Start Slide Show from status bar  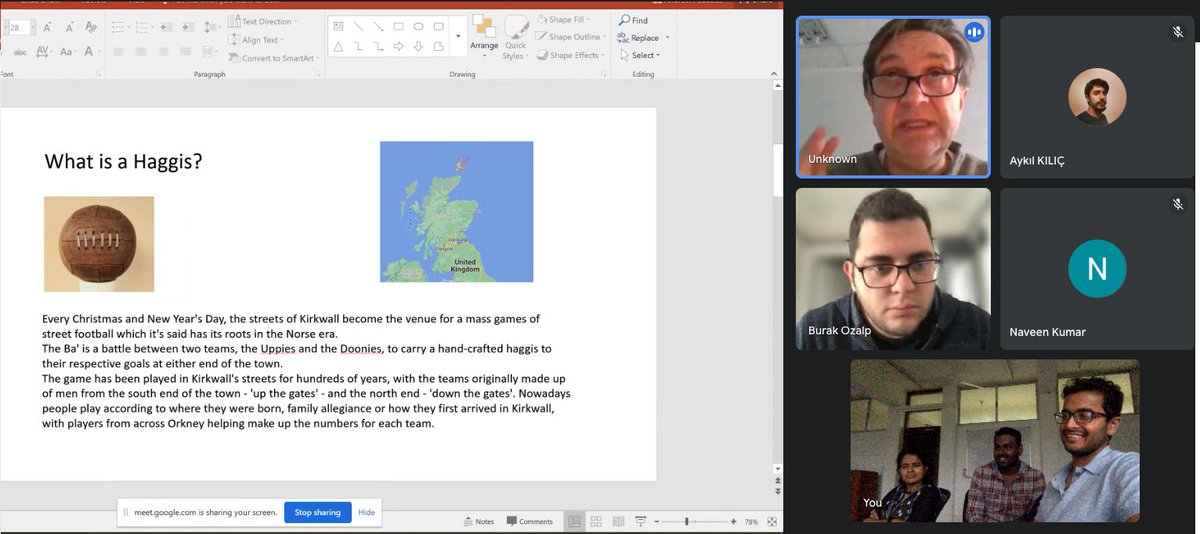tap(640, 521)
